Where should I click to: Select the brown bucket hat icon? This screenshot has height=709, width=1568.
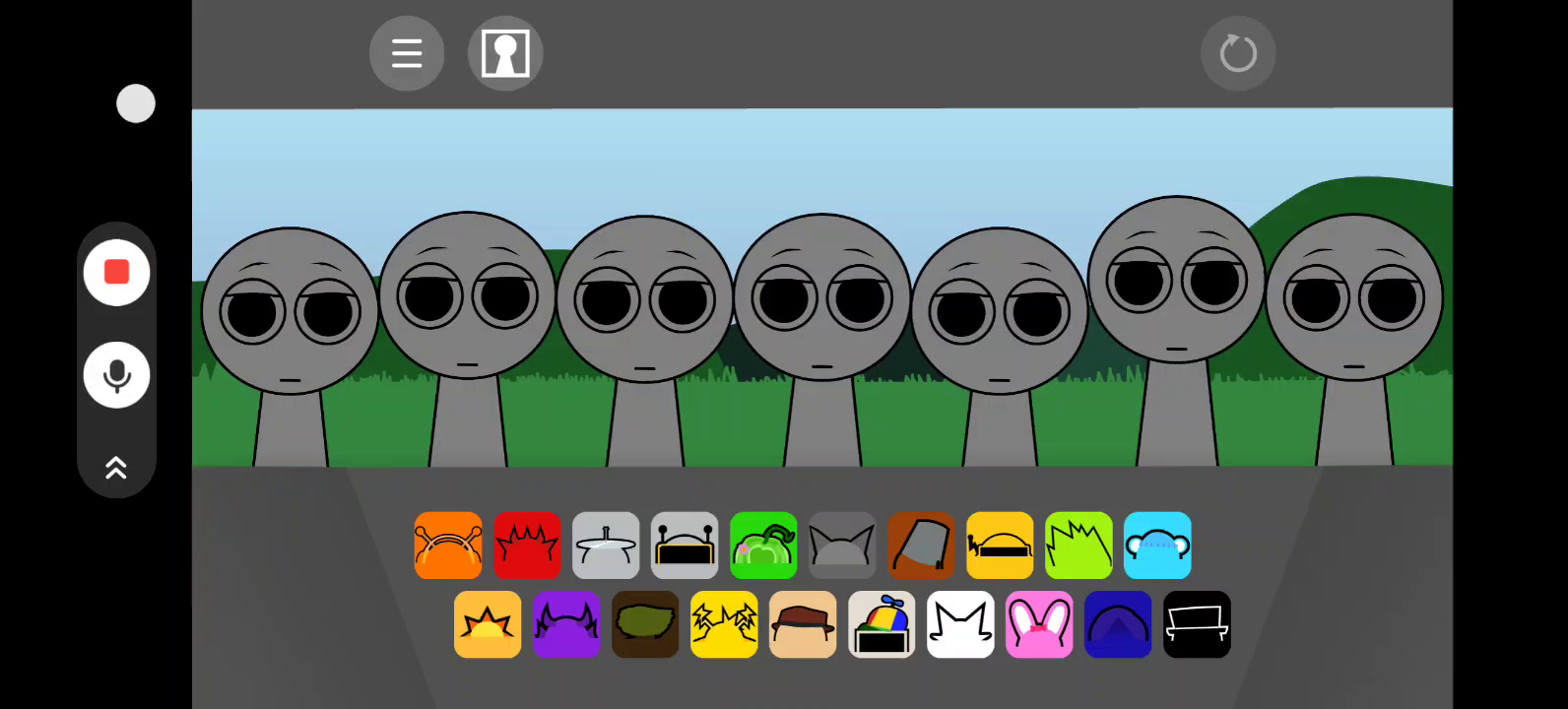tap(921, 546)
